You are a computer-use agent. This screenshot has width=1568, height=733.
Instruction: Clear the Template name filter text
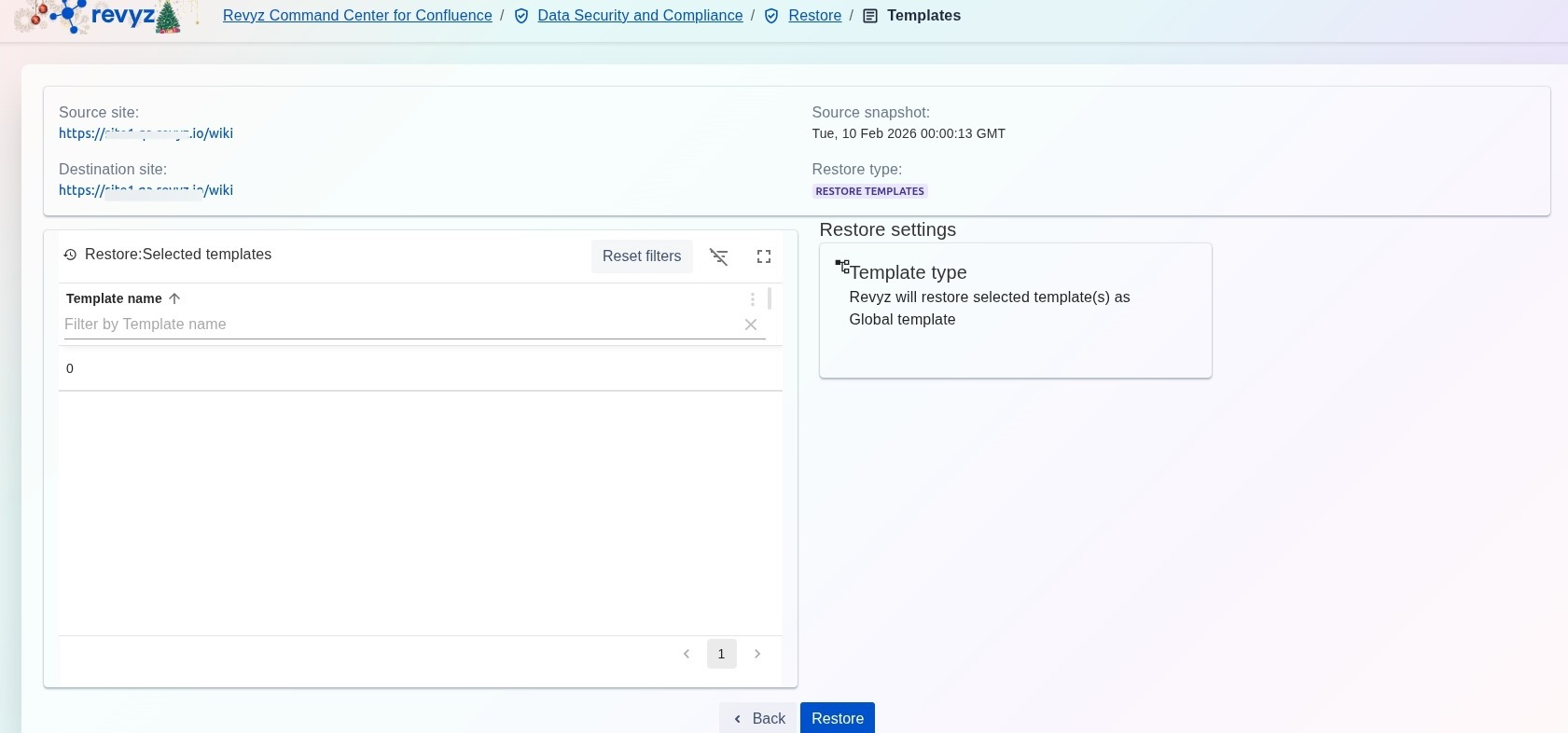pyautogui.click(x=751, y=325)
